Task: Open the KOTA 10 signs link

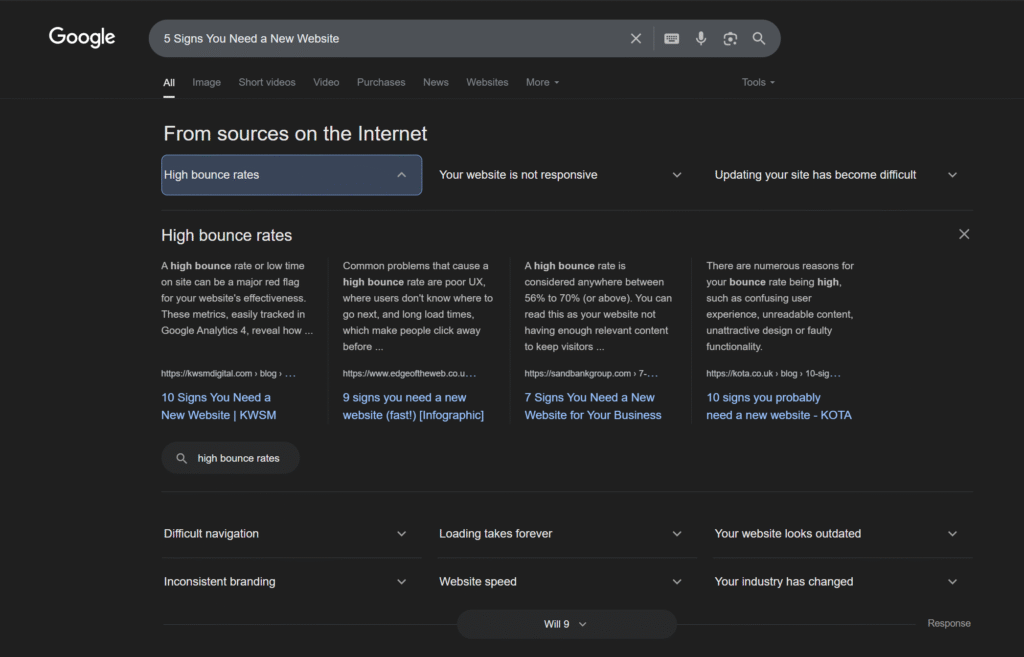Action: coord(779,406)
